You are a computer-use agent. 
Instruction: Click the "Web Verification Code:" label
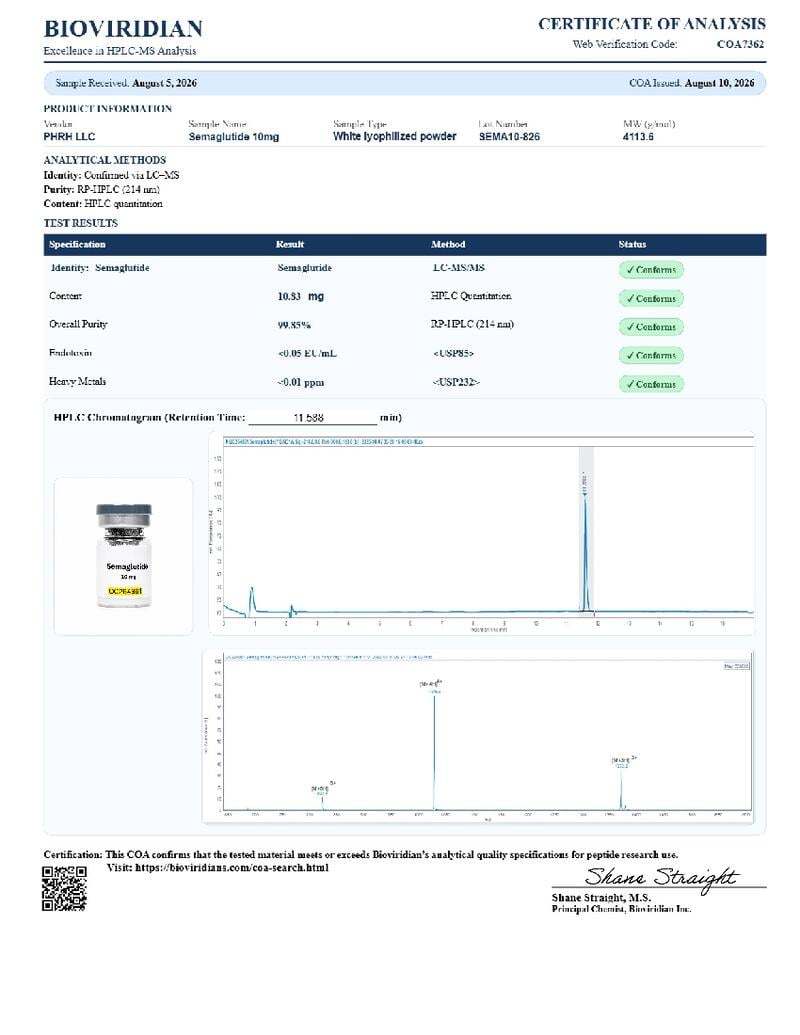tap(624, 44)
